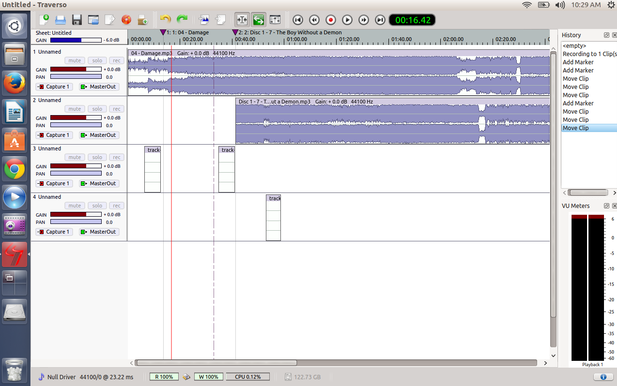The width and height of the screenshot is (617, 386).
Task: Click the Undo arrow icon
Action: [165, 19]
